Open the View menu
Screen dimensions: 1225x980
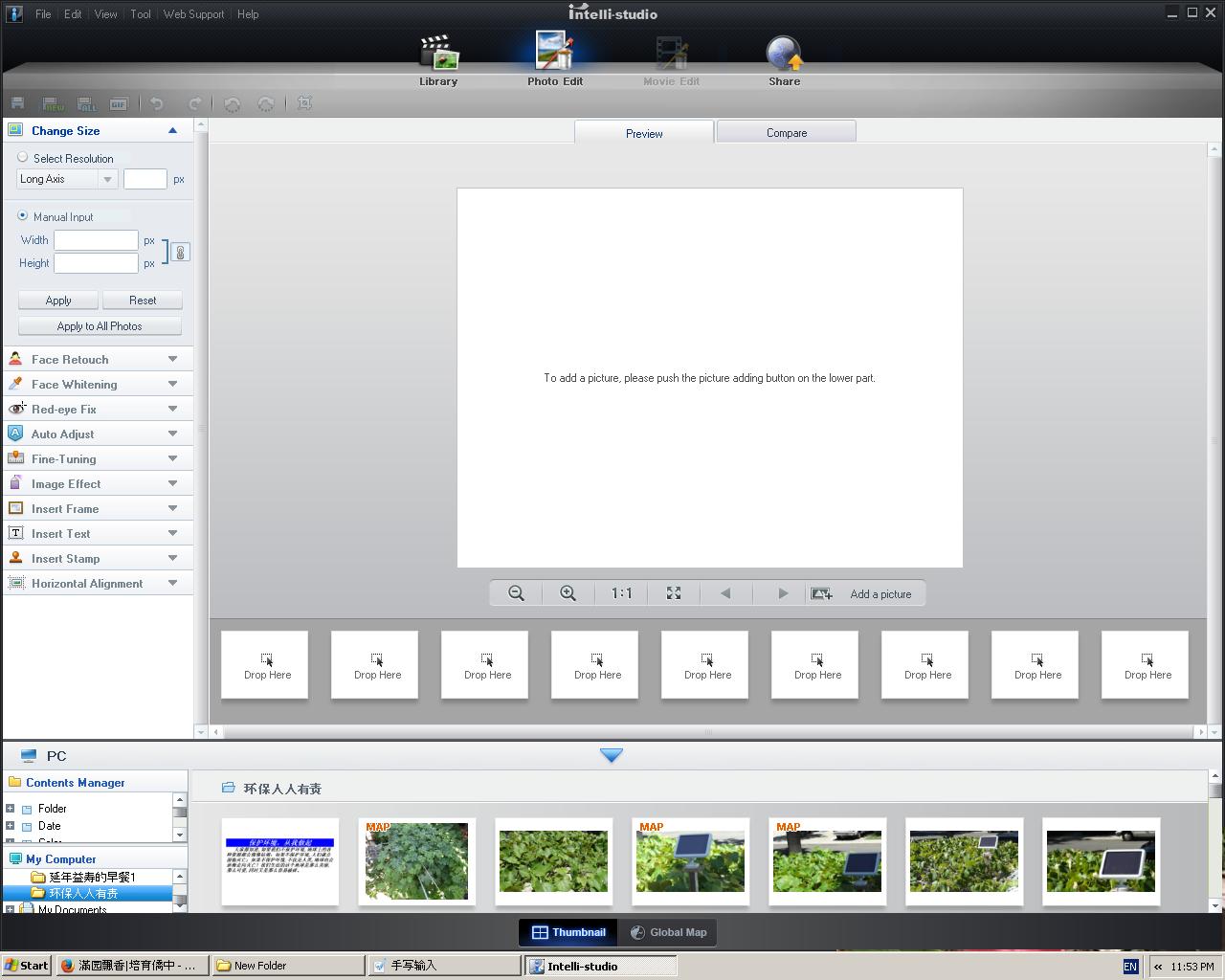click(x=106, y=14)
